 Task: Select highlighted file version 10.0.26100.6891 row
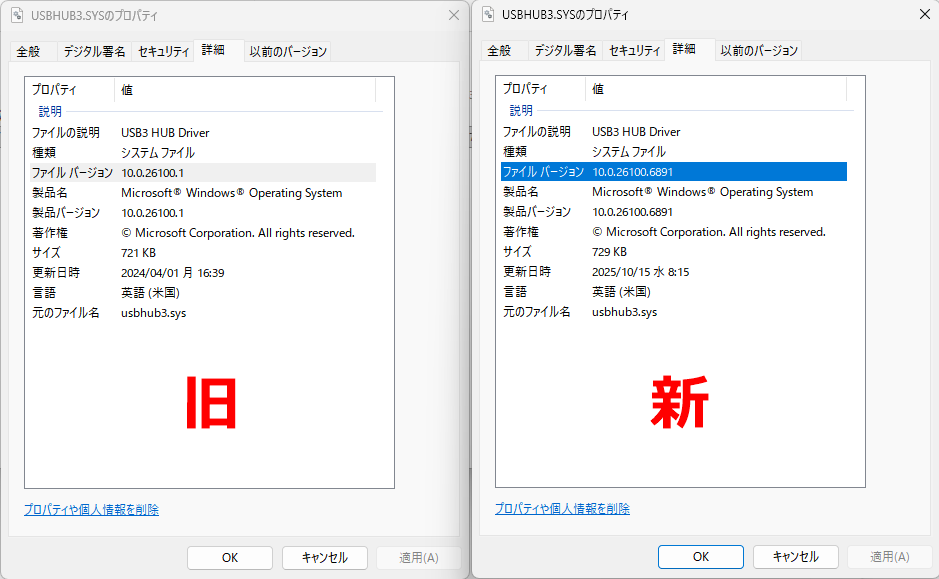pyautogui.click(x=672, y=172)
